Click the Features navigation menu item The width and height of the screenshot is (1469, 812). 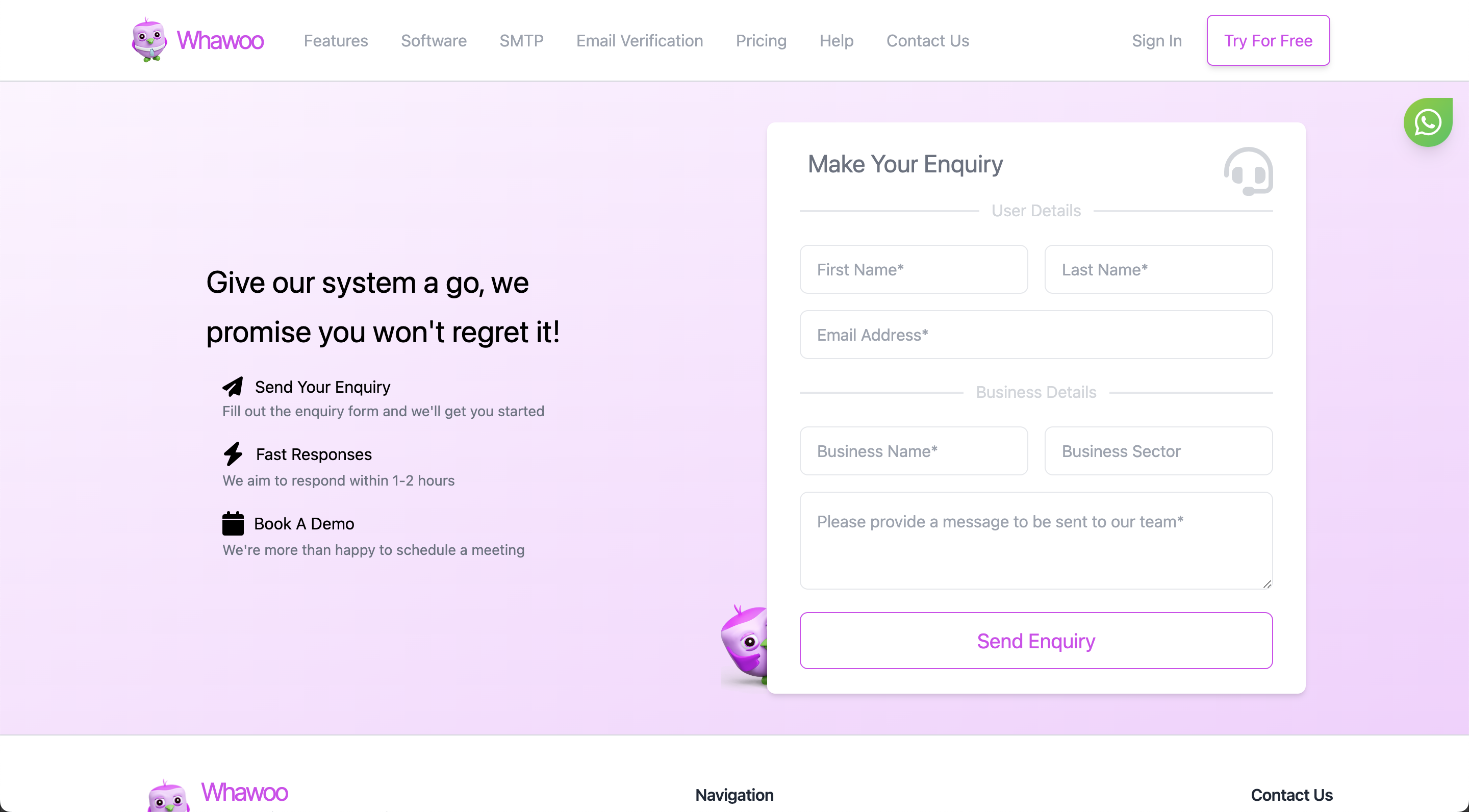coord(336,41)
